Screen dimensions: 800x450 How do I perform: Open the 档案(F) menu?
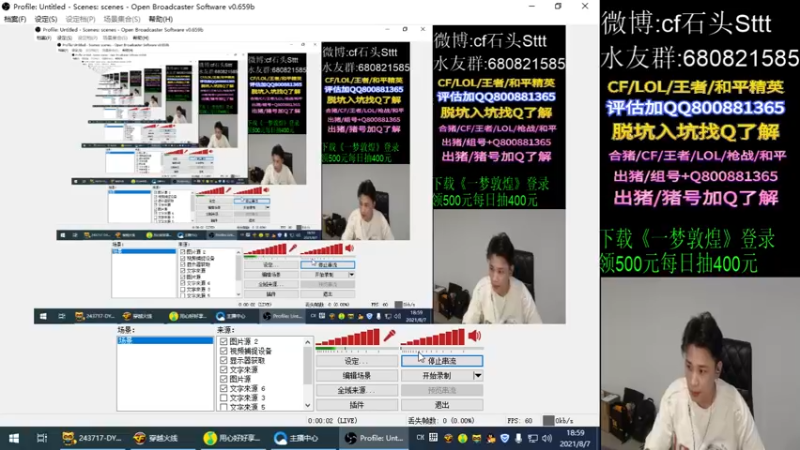point(15,19)
